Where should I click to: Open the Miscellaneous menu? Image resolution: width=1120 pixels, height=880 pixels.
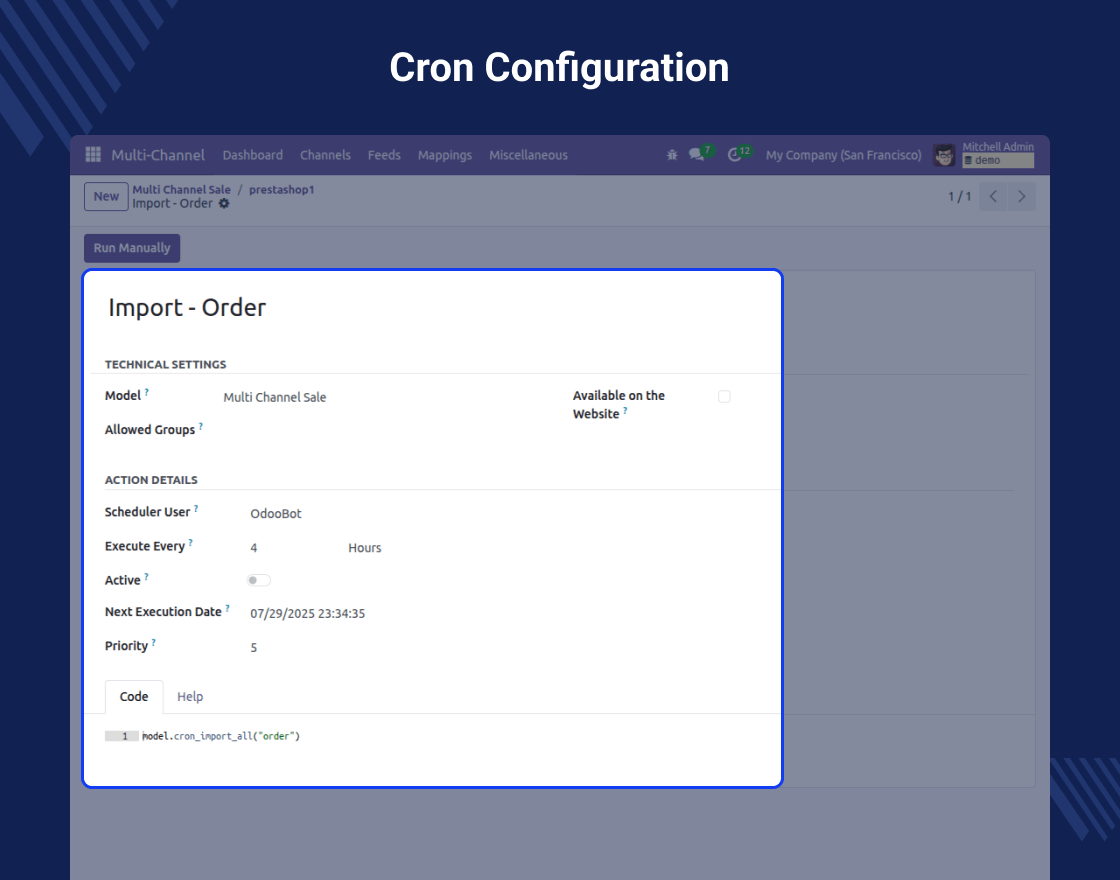point(529,155)
